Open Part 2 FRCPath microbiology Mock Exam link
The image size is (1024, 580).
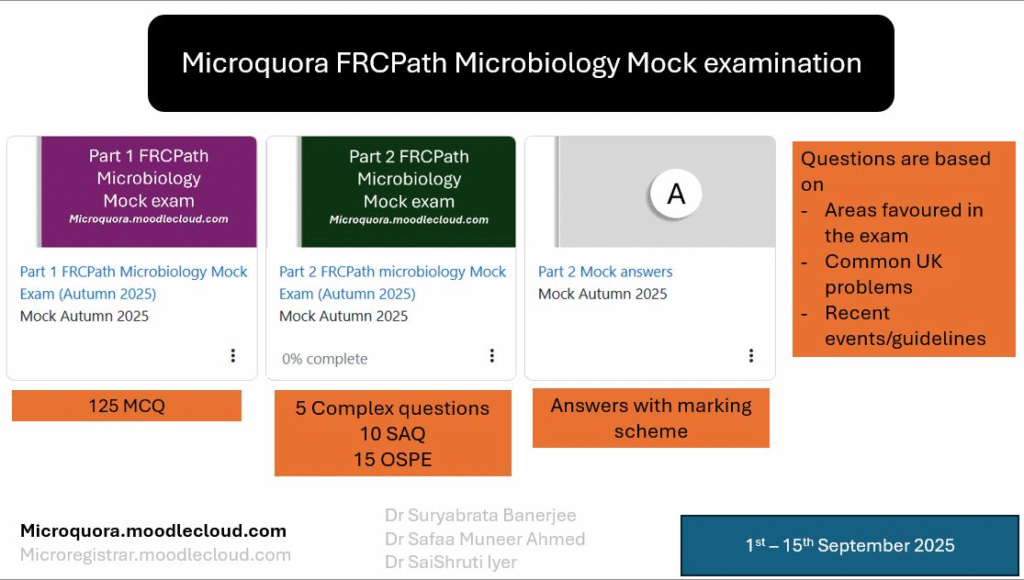pyautogui.click(x=392, y=282)
